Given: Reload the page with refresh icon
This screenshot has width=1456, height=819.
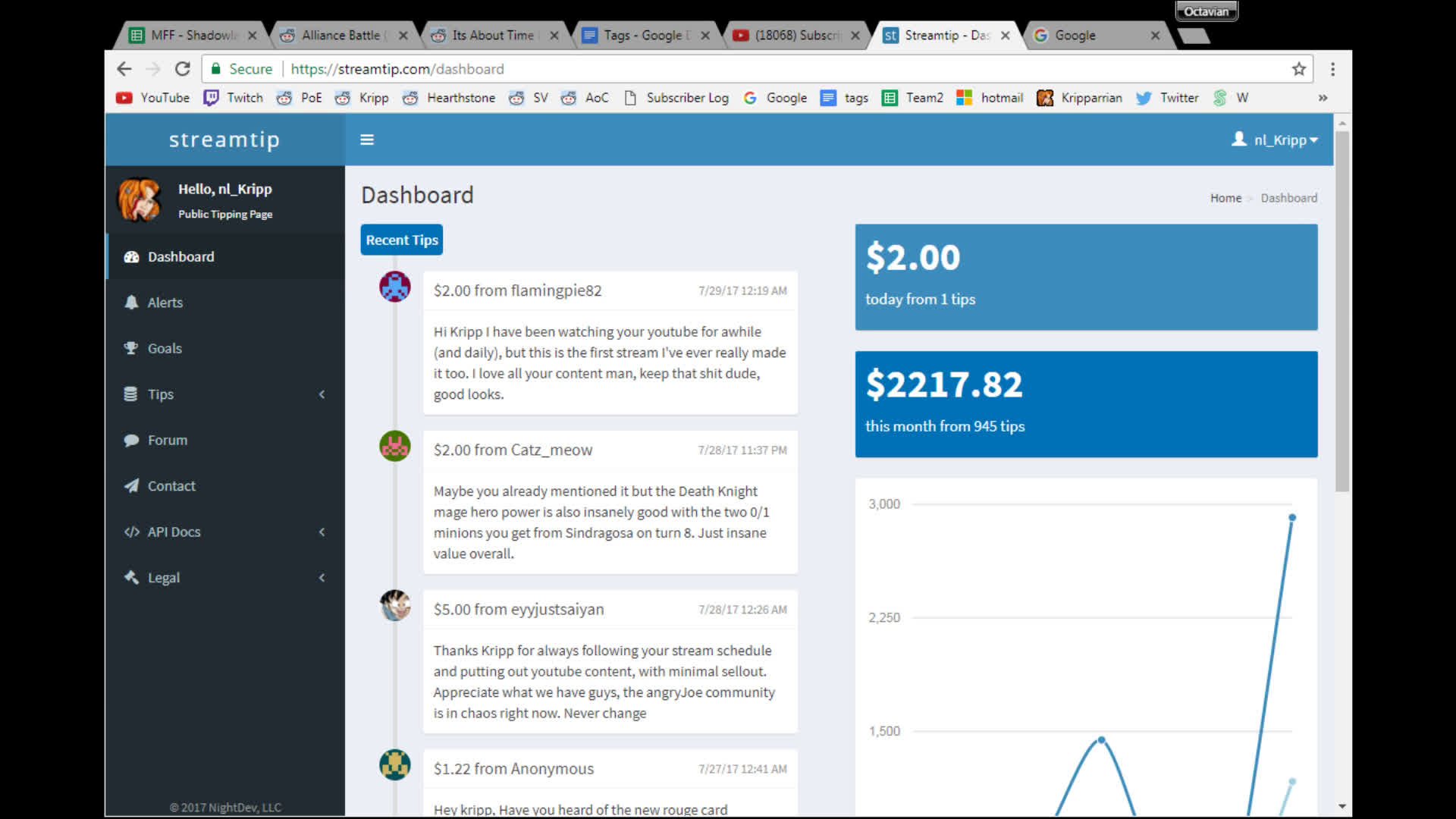Looking at the screenshot, I should click(182, 69).
